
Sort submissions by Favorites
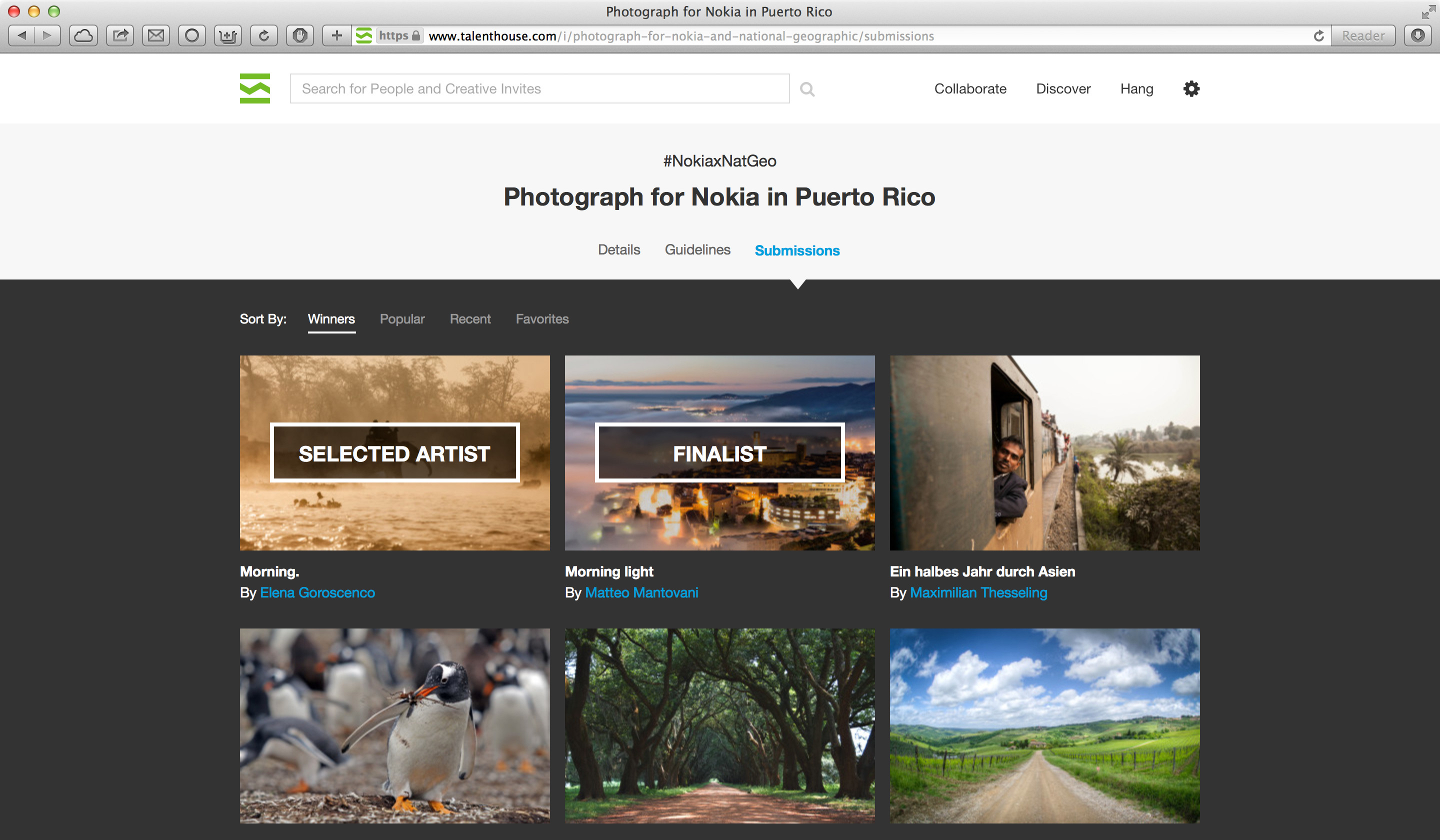(542, 319)
